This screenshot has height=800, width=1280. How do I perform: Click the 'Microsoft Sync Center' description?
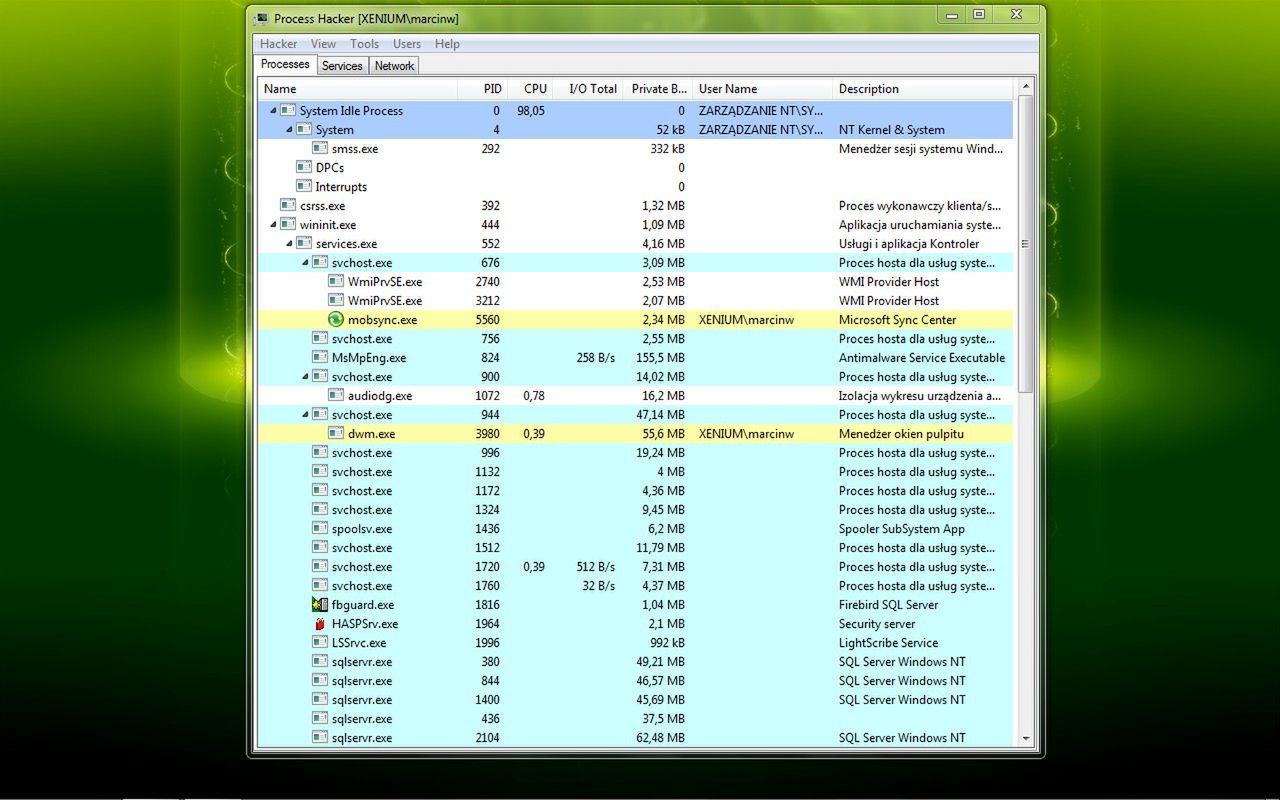(897, 320)
